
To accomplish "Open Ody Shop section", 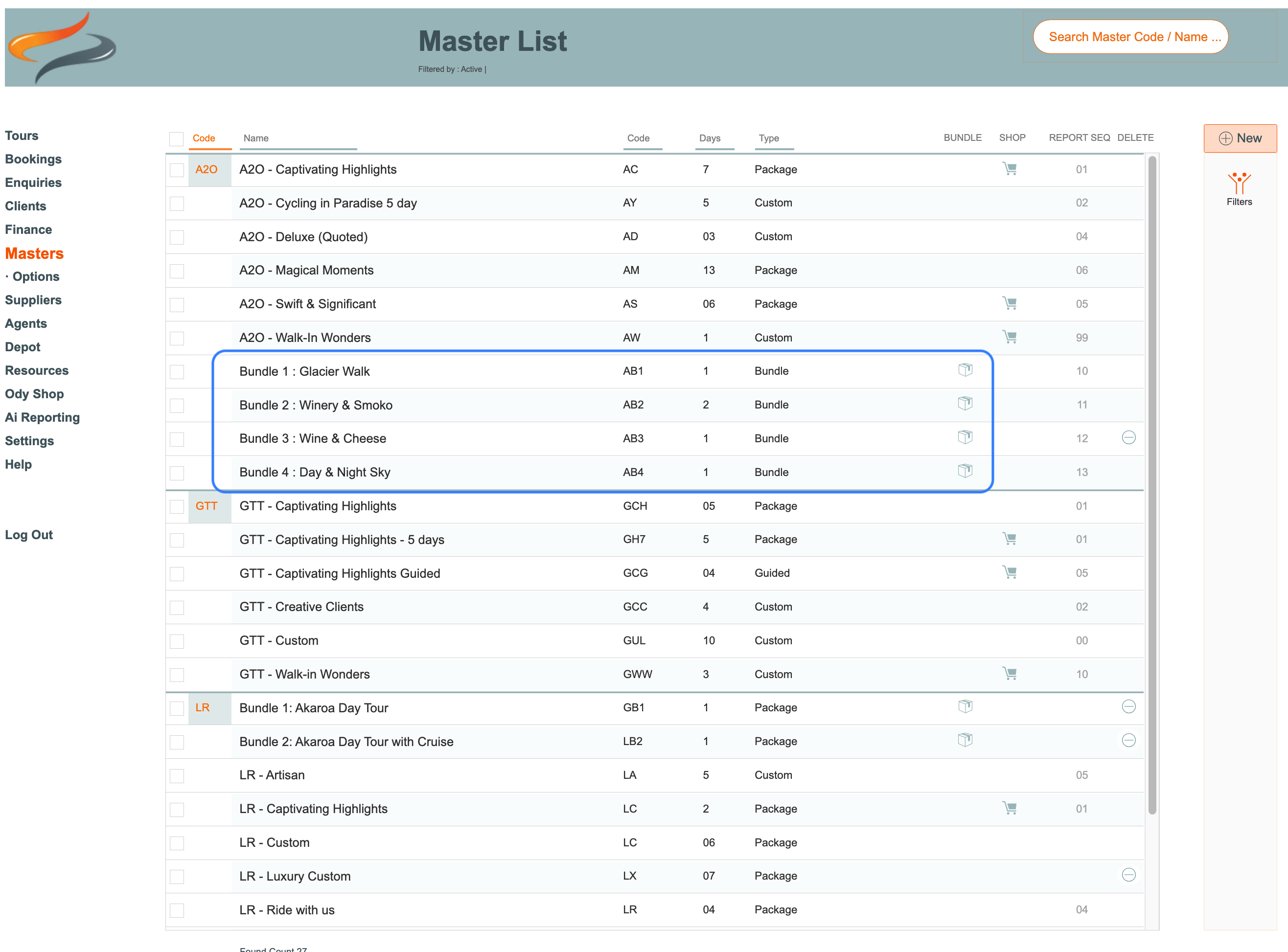I will (35, 394).
